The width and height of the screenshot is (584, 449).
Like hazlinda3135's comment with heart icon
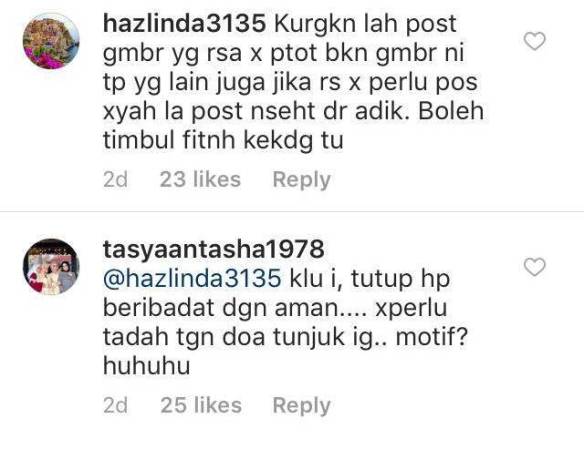[x=534, y=41]
